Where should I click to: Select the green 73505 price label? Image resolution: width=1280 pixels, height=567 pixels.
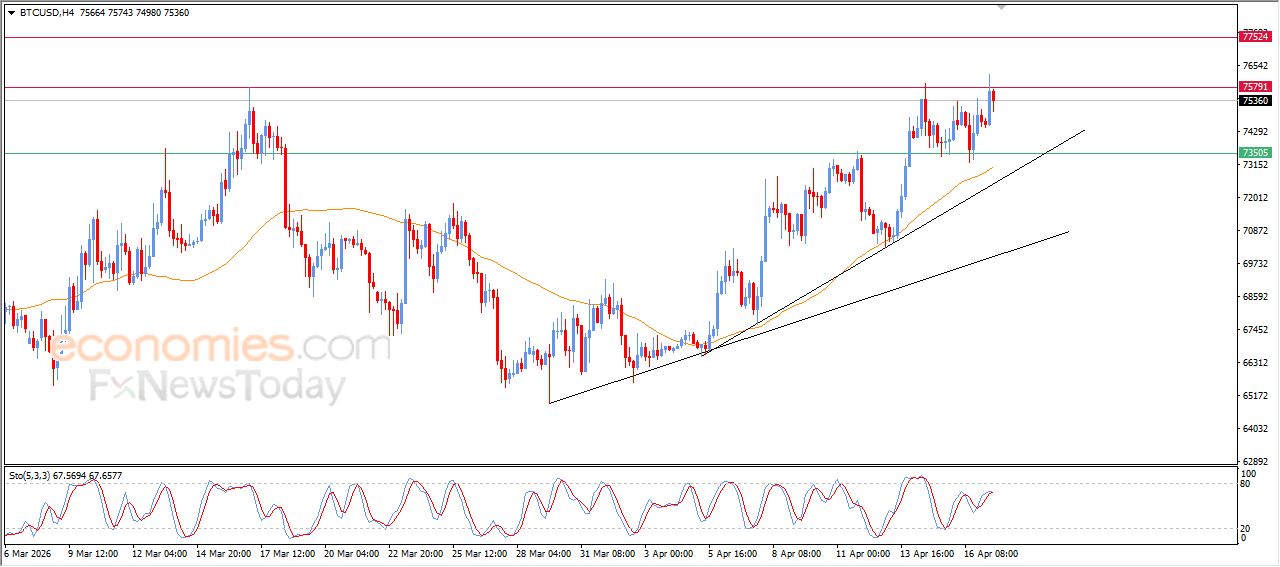coord(1254,153)
